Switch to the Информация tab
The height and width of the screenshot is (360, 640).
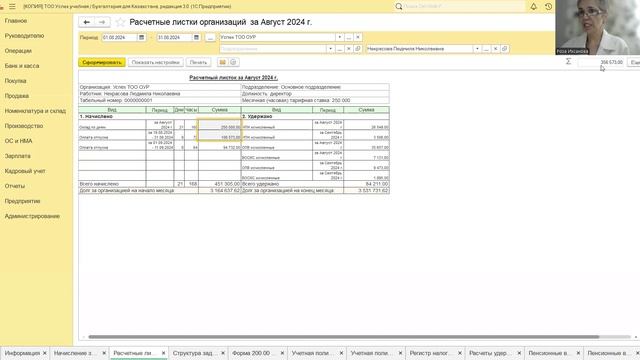pyautogui.click(x=22, y=353)
